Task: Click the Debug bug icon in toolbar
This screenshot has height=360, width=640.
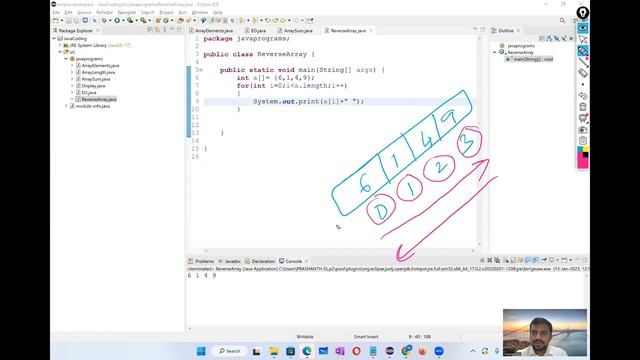Action: pyautogui.click(x=104, y=20)
